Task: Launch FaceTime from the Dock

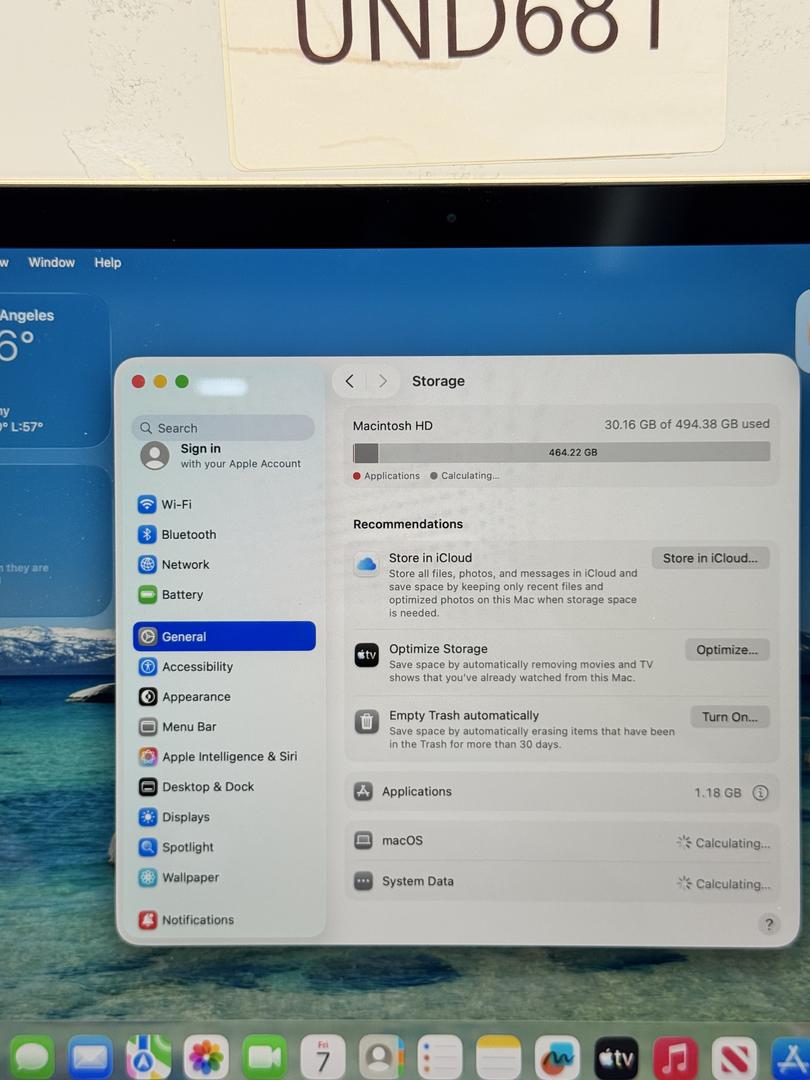Action: (264, 1057)
